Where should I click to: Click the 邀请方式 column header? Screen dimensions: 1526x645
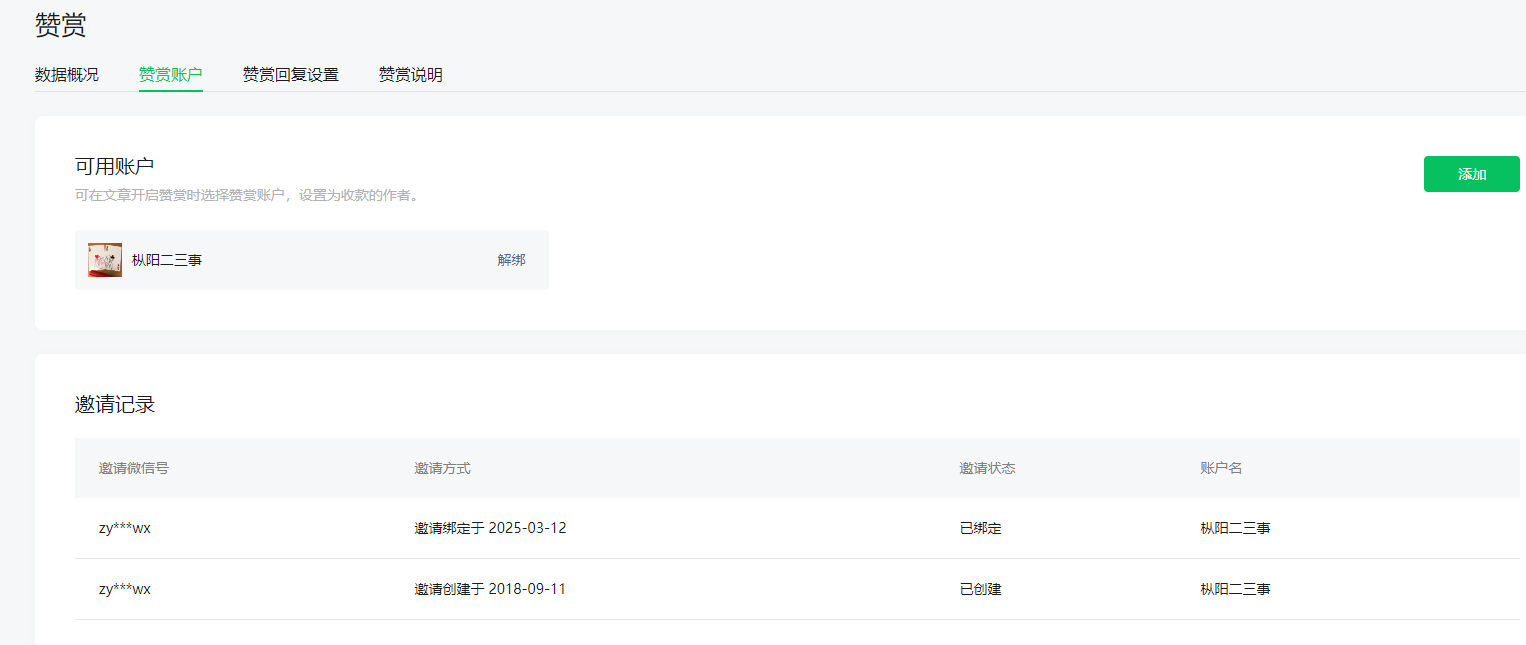(442, 468)
